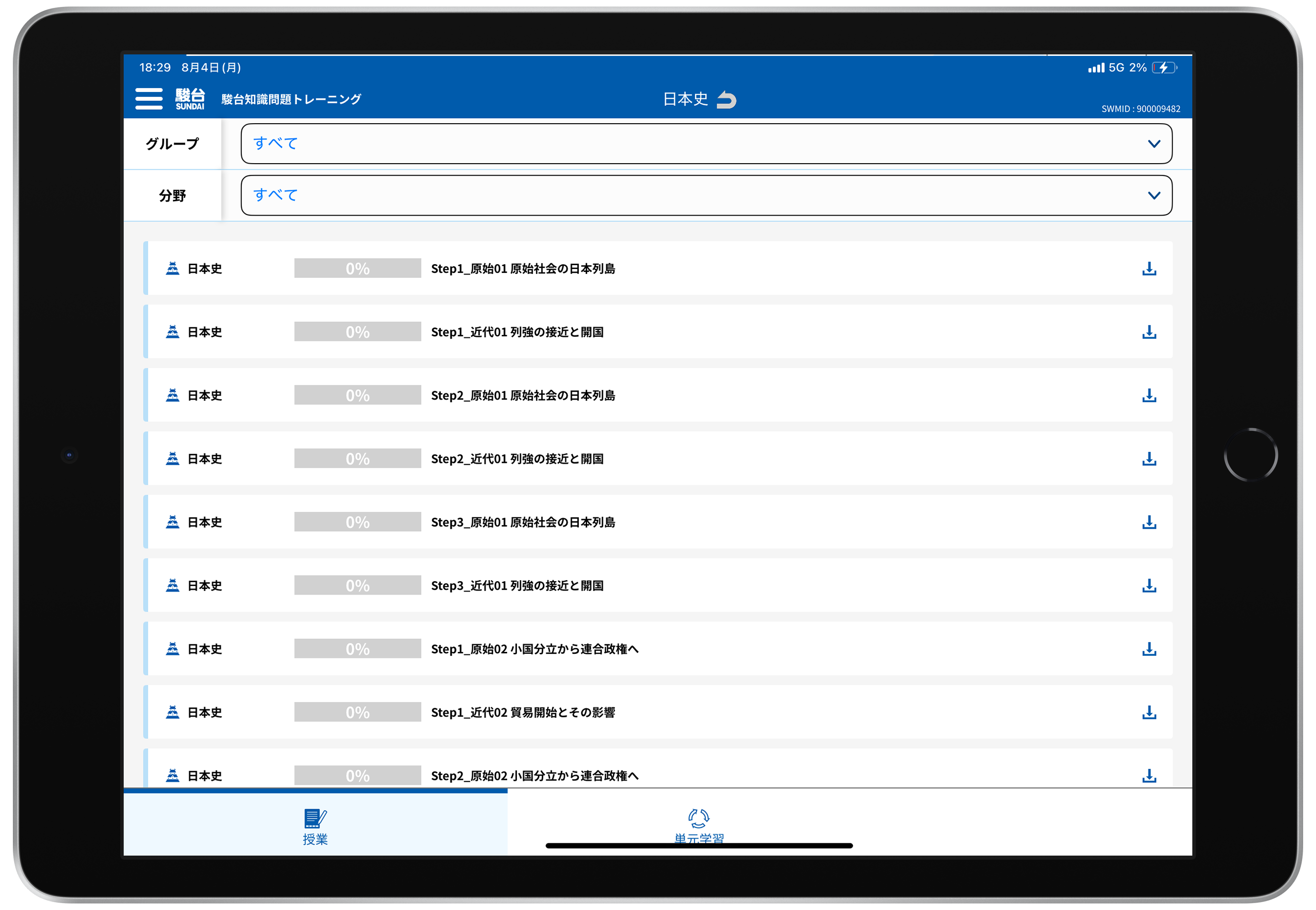Click 0% progress bar for Step3_近代01
This screenshot has height=910, width=1316.
358,586
